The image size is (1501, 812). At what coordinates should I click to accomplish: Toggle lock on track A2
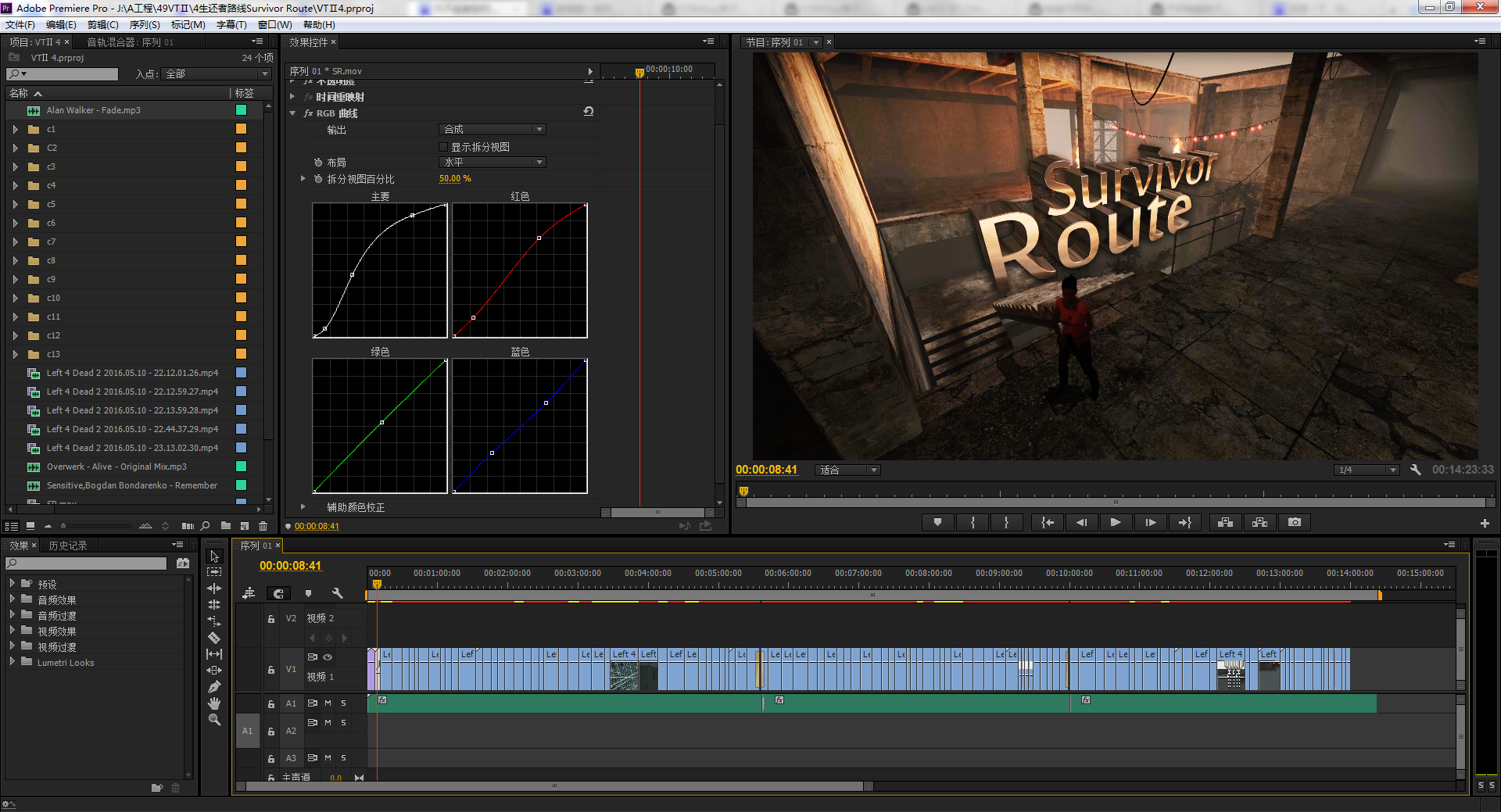tap(270, 732)
